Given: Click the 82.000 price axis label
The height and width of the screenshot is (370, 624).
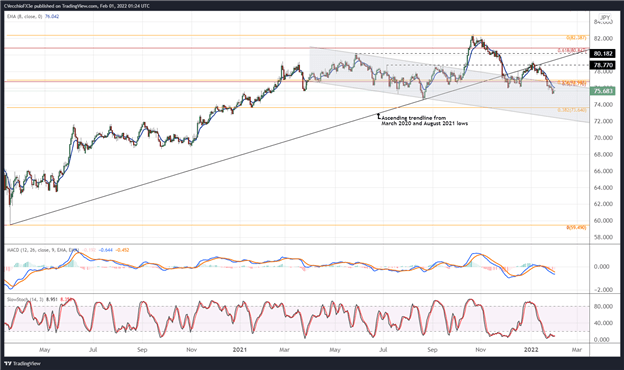Looking at the screenshot, I should (x=603, y=39).
